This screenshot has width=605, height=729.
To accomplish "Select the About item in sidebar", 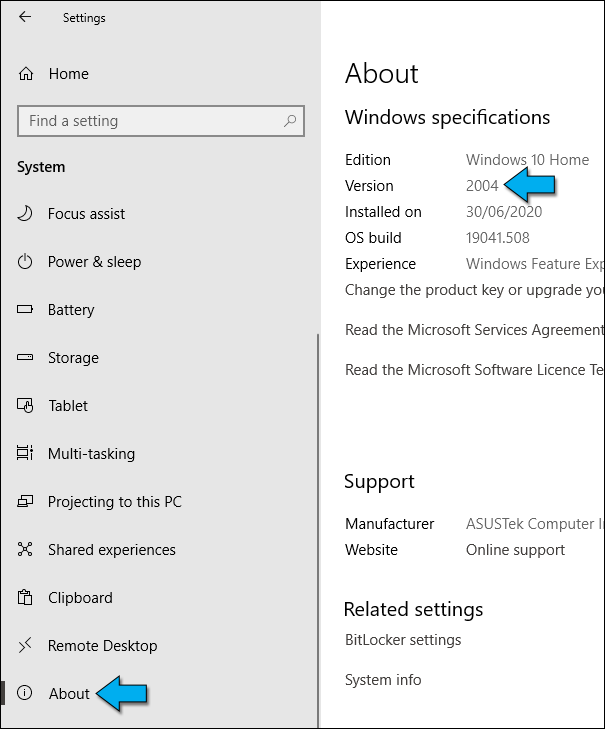I will point(69,694).
